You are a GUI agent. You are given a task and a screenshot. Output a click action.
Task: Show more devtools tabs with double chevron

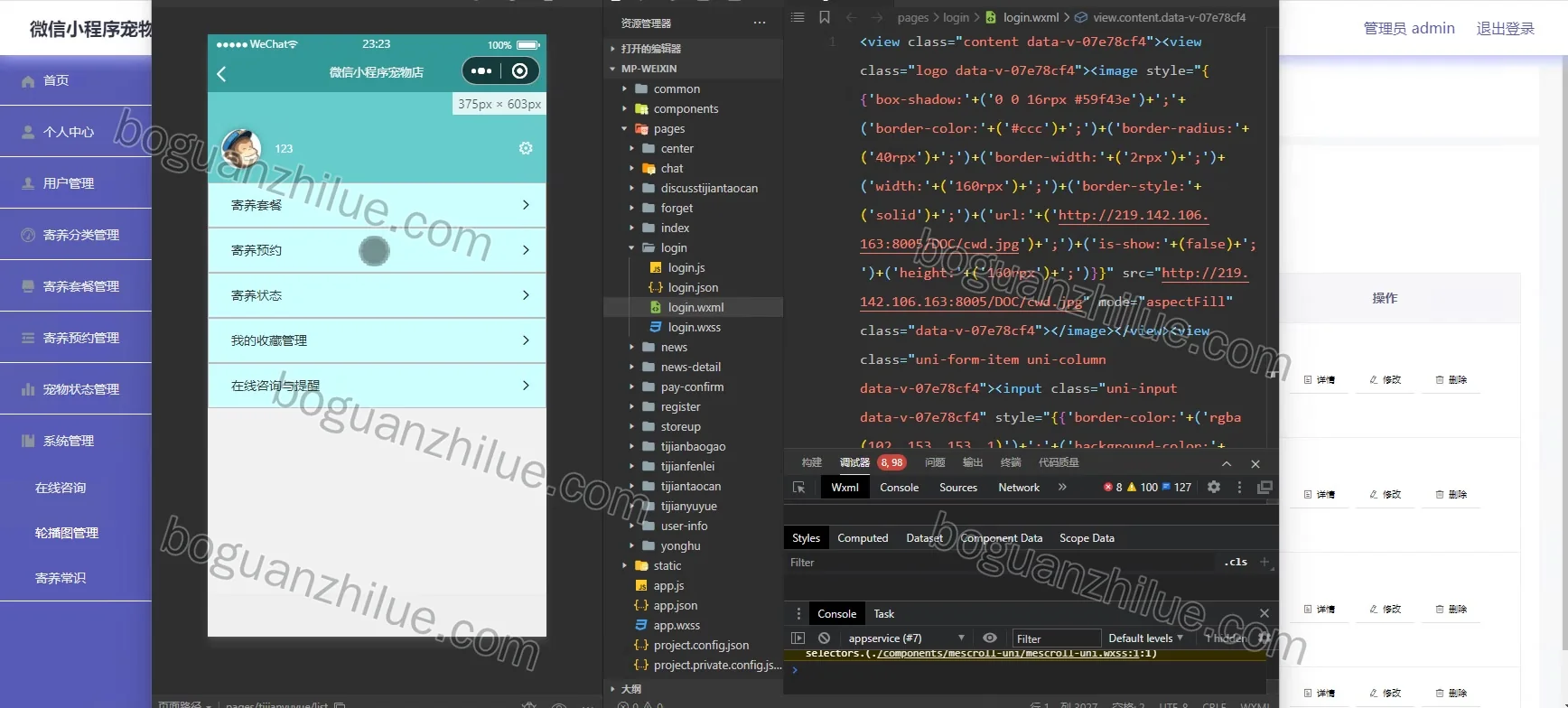pos(1062,487)
